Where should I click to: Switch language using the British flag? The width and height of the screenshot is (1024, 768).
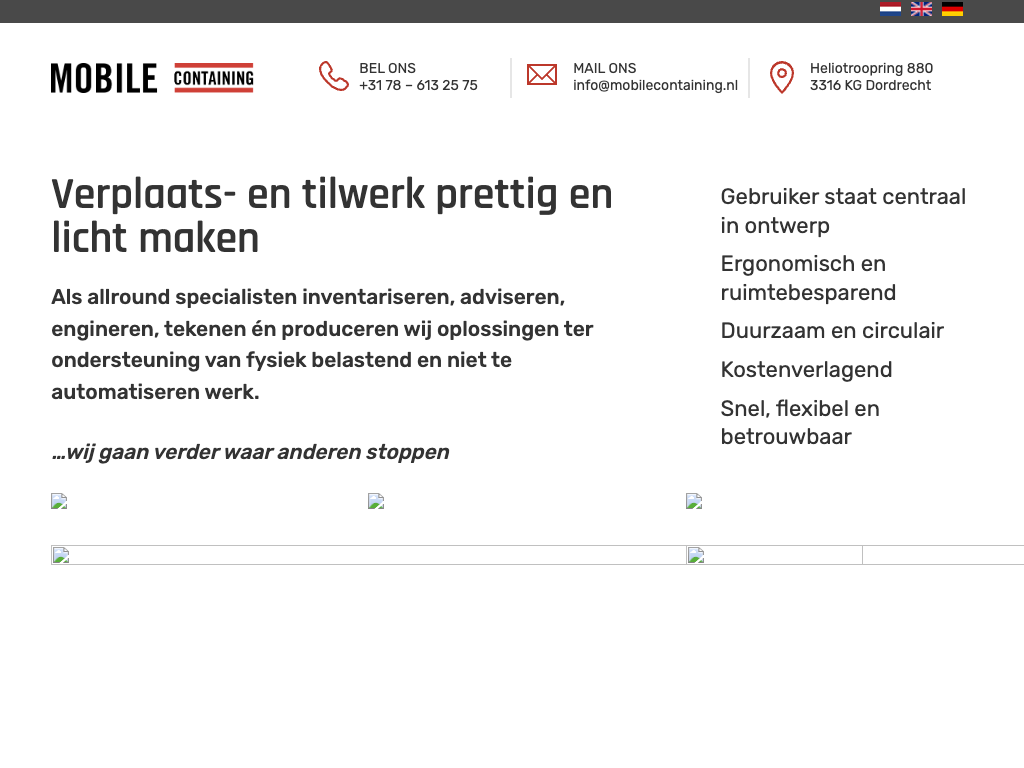(x=921, y=9)
